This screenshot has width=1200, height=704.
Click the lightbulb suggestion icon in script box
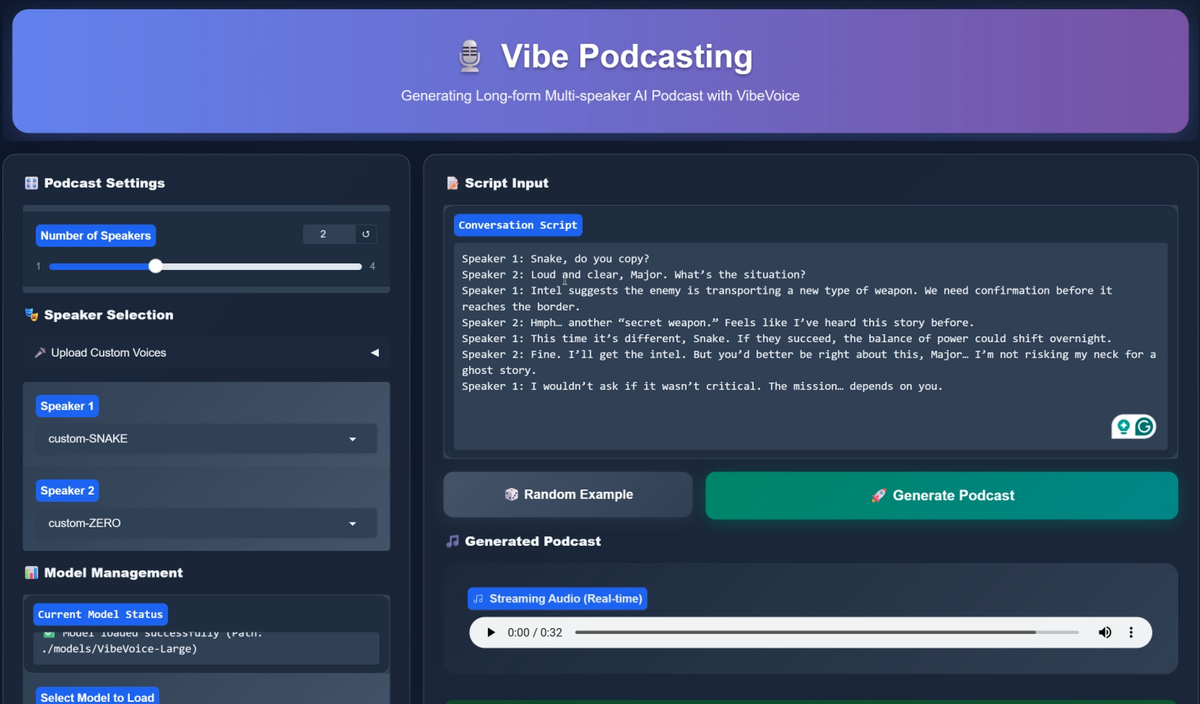coord(1124,427)
